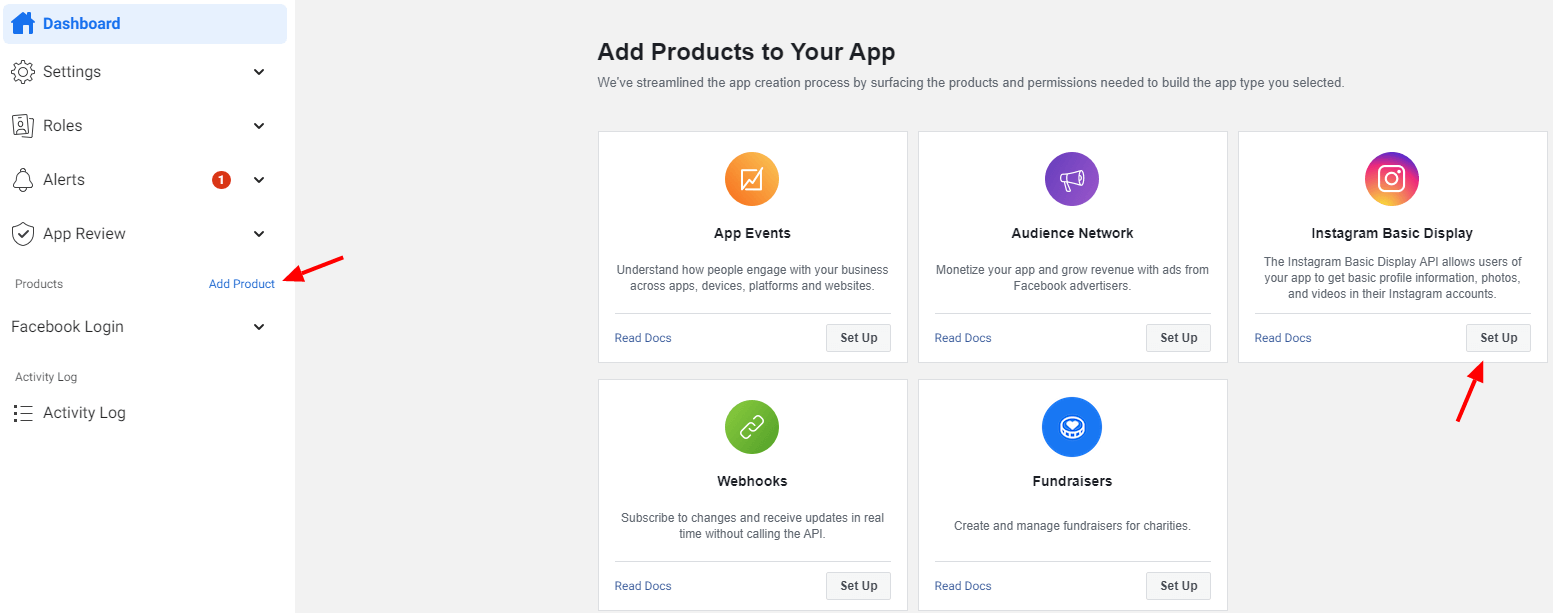Click the Dashboard home icon
1553x613 pixels.
click(23, 23)
